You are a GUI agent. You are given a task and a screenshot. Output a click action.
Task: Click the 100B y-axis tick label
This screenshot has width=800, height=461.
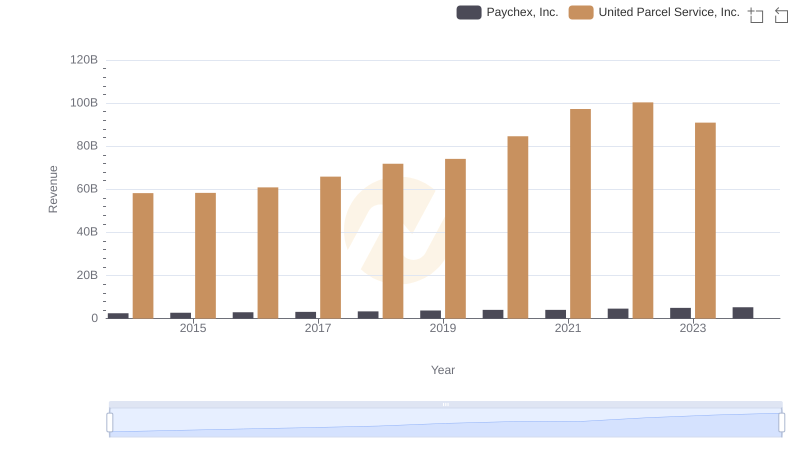pyautogui.click(x=85, y=103)
